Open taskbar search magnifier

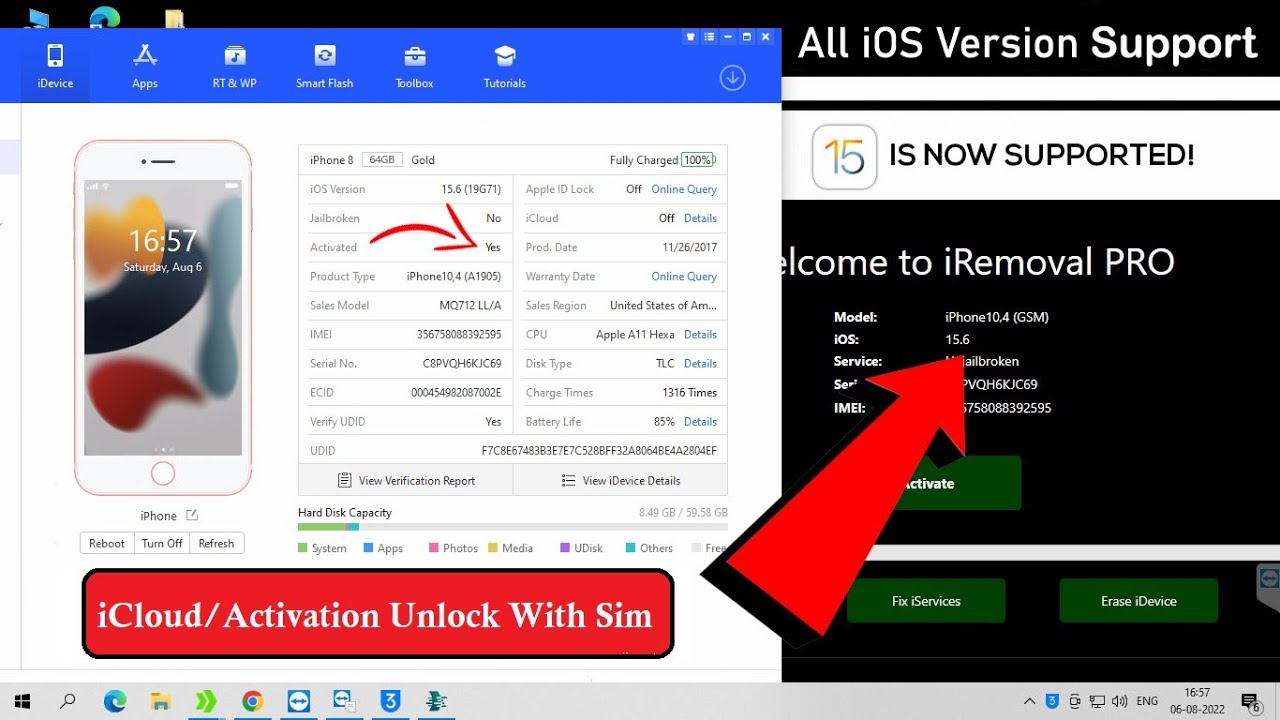click(x=68, y=701)
